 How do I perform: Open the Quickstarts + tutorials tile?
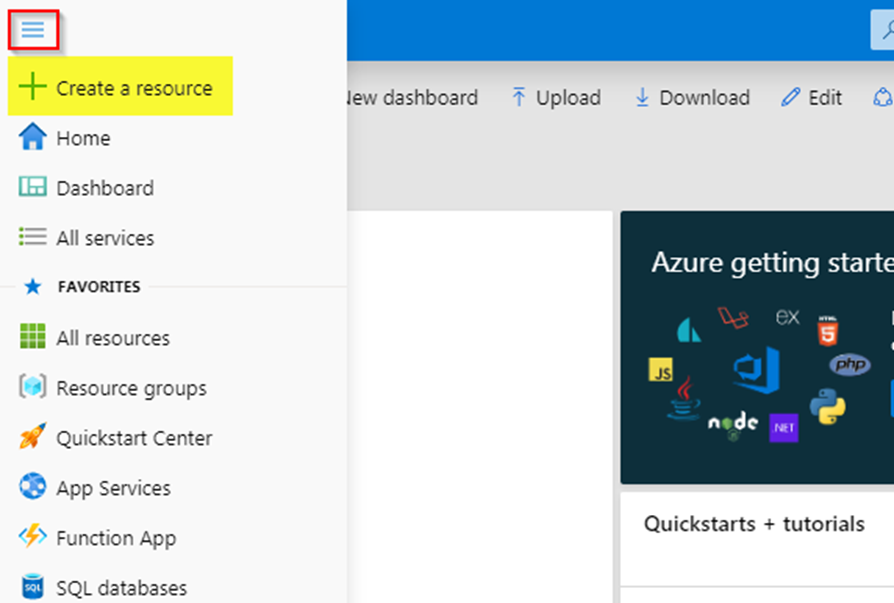coord(757,539)
